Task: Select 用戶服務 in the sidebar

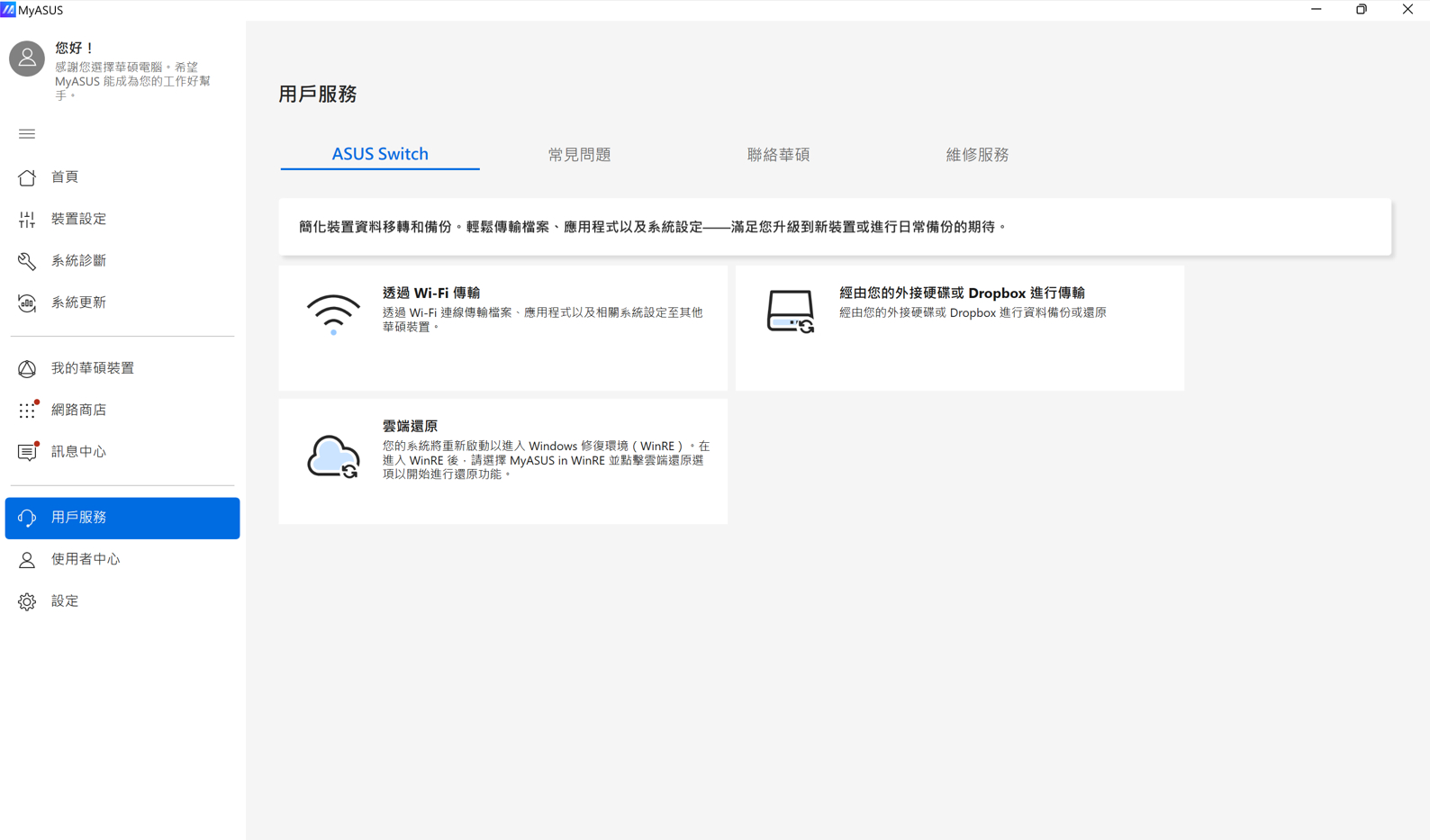Action: point(122,518)
